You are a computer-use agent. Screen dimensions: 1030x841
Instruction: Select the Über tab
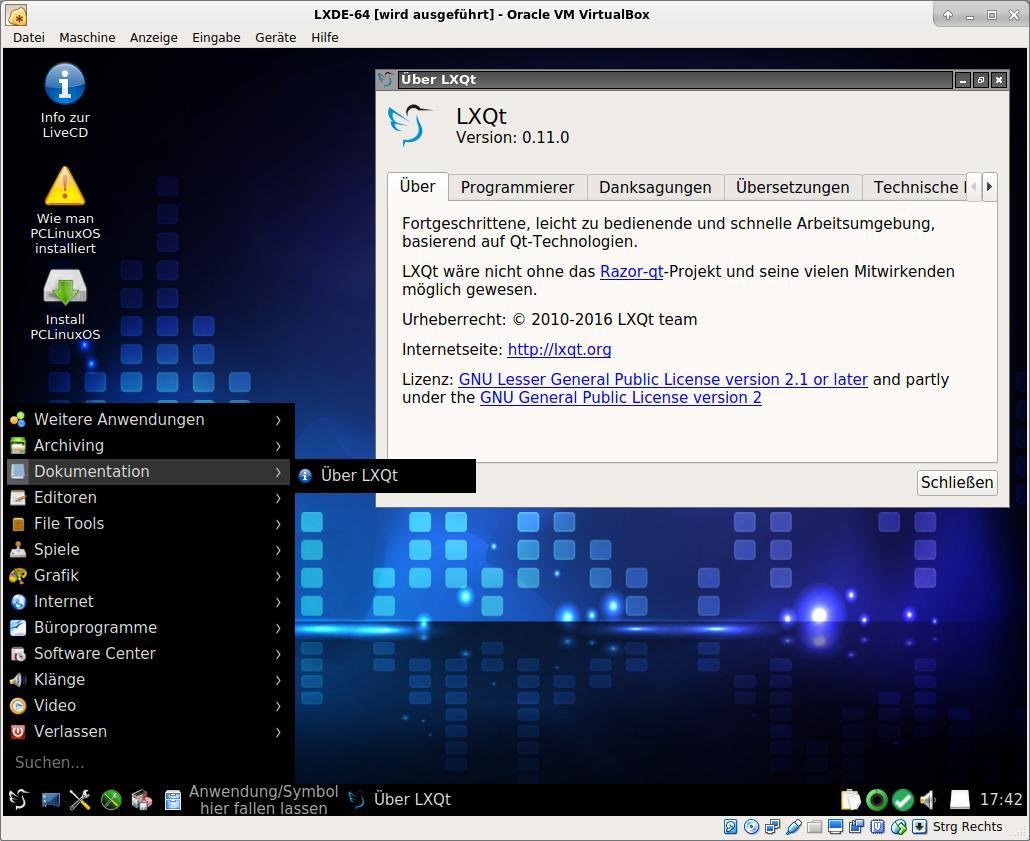click(x=417, y=187)
